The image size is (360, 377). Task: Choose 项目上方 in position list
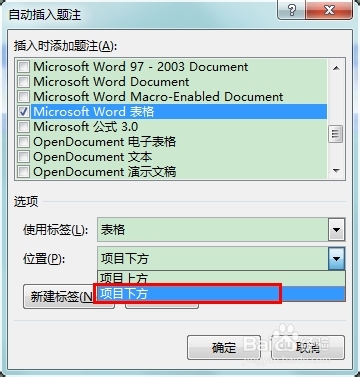pos(221,278)
